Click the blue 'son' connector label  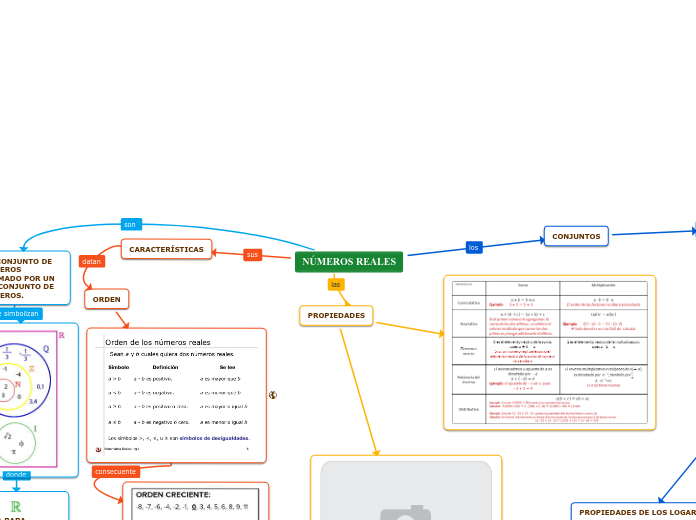pos(130,224)
